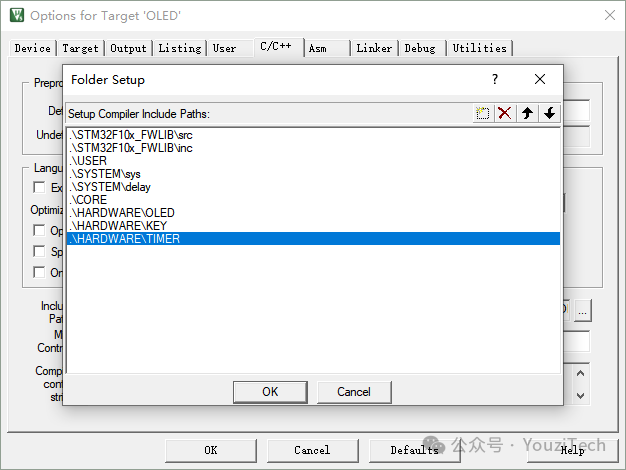Image resolution: width=626 pixels, height=470 pixels.
Task: Click OK in Options for Target window
Action: (x=211, y=450)
